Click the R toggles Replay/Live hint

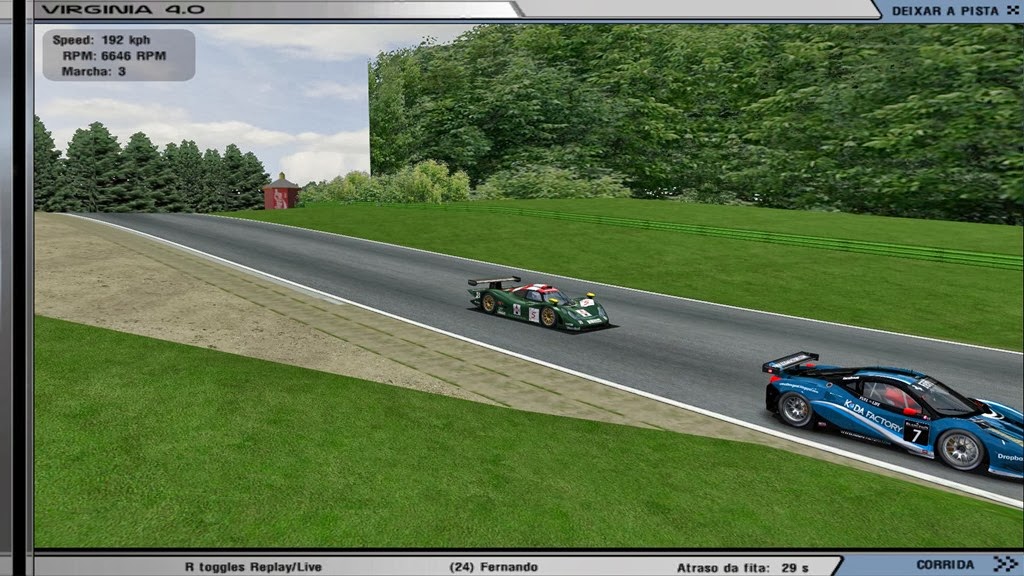pyautogui.click(x=253, y=567)
